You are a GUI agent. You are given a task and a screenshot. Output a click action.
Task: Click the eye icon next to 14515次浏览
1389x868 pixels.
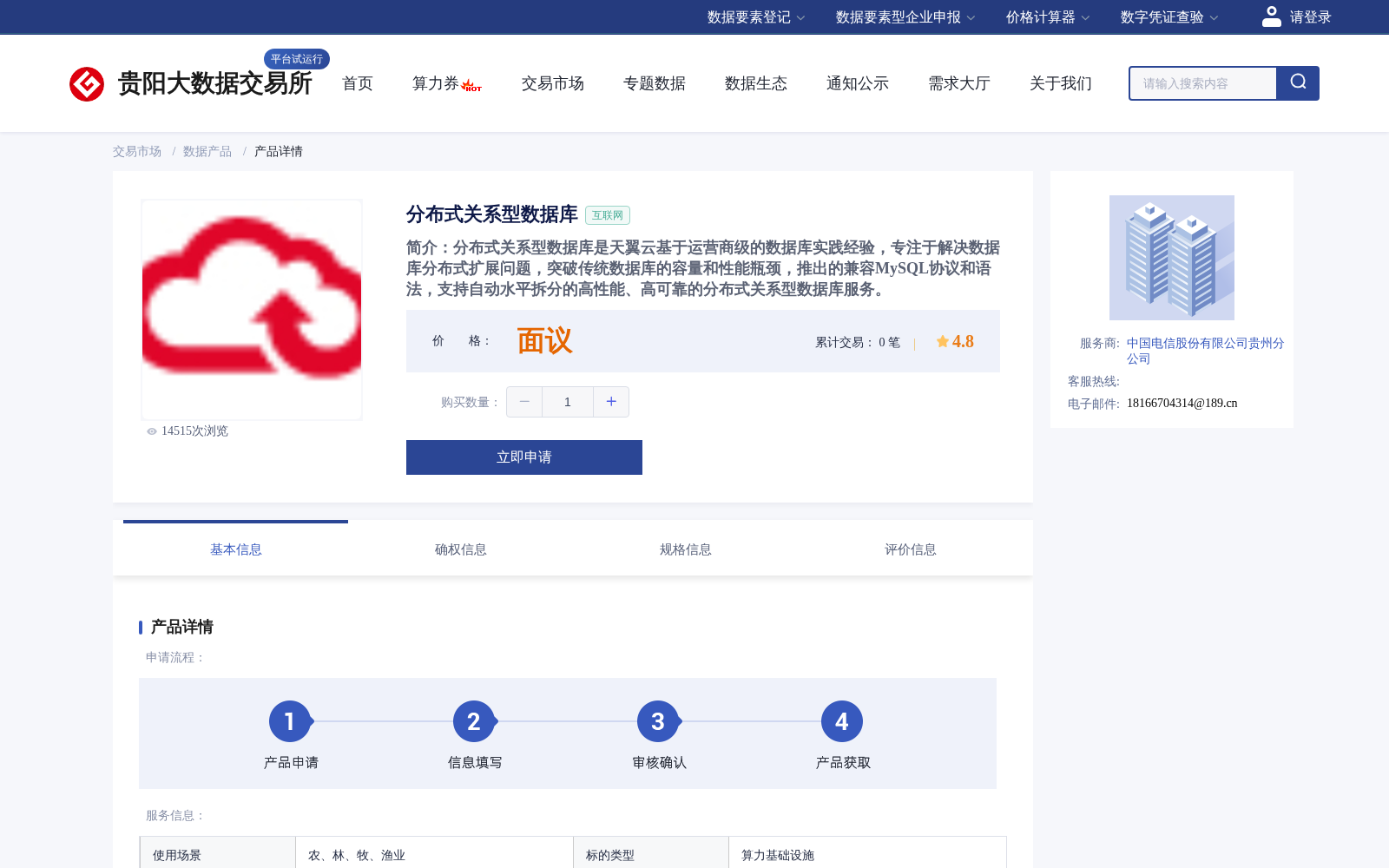[x=152, y=431]
